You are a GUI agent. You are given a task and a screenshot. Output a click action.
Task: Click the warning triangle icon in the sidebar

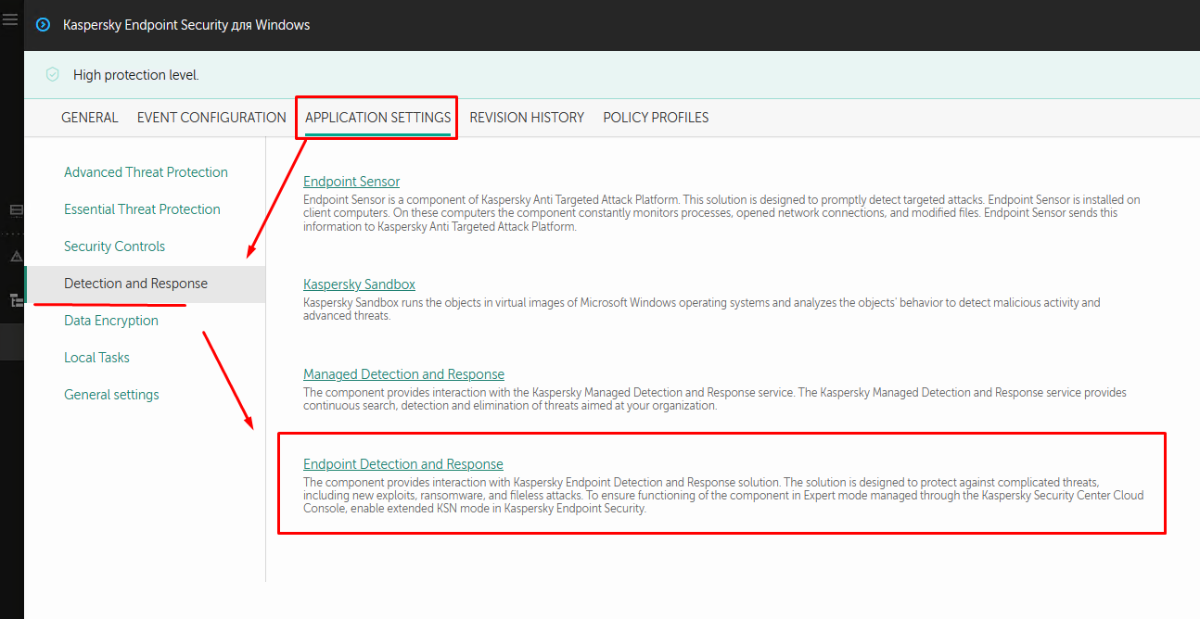pyautogui.click(x=15, y=257)
